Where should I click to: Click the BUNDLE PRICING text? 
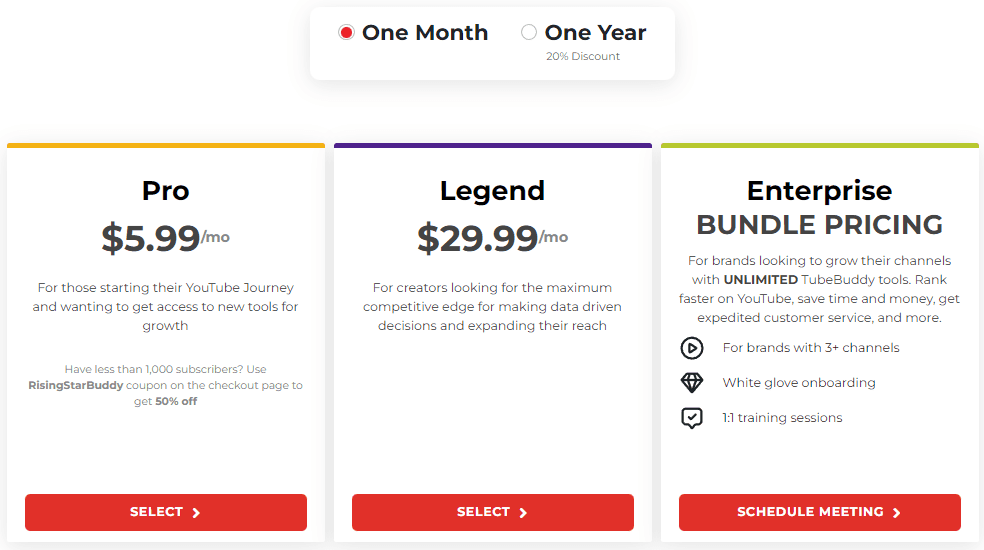pos(820,225)
